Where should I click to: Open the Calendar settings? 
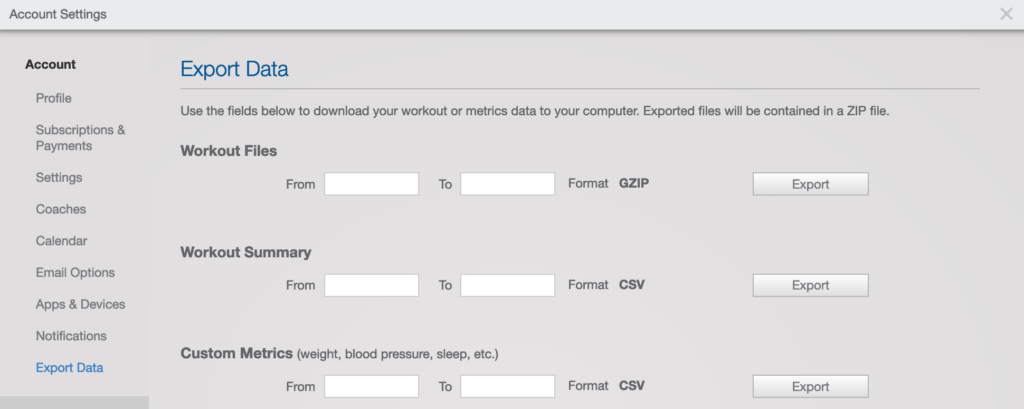click(61, 241)
